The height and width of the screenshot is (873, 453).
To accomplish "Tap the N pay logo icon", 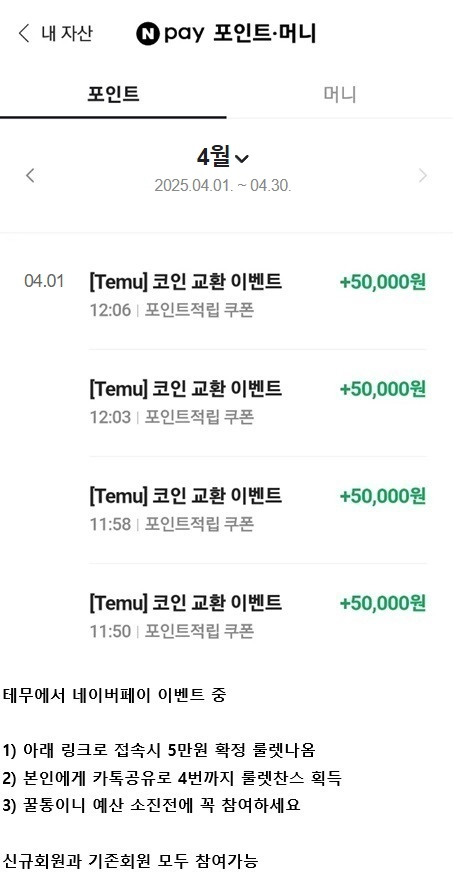I will pos(147,33).
